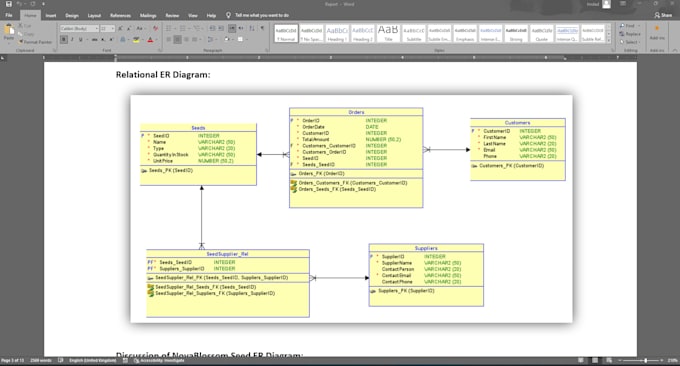The height and width of the screenshot is (366, 680).
Task: Expand the Styles gallery more arrow
Action: coord(608,40)
